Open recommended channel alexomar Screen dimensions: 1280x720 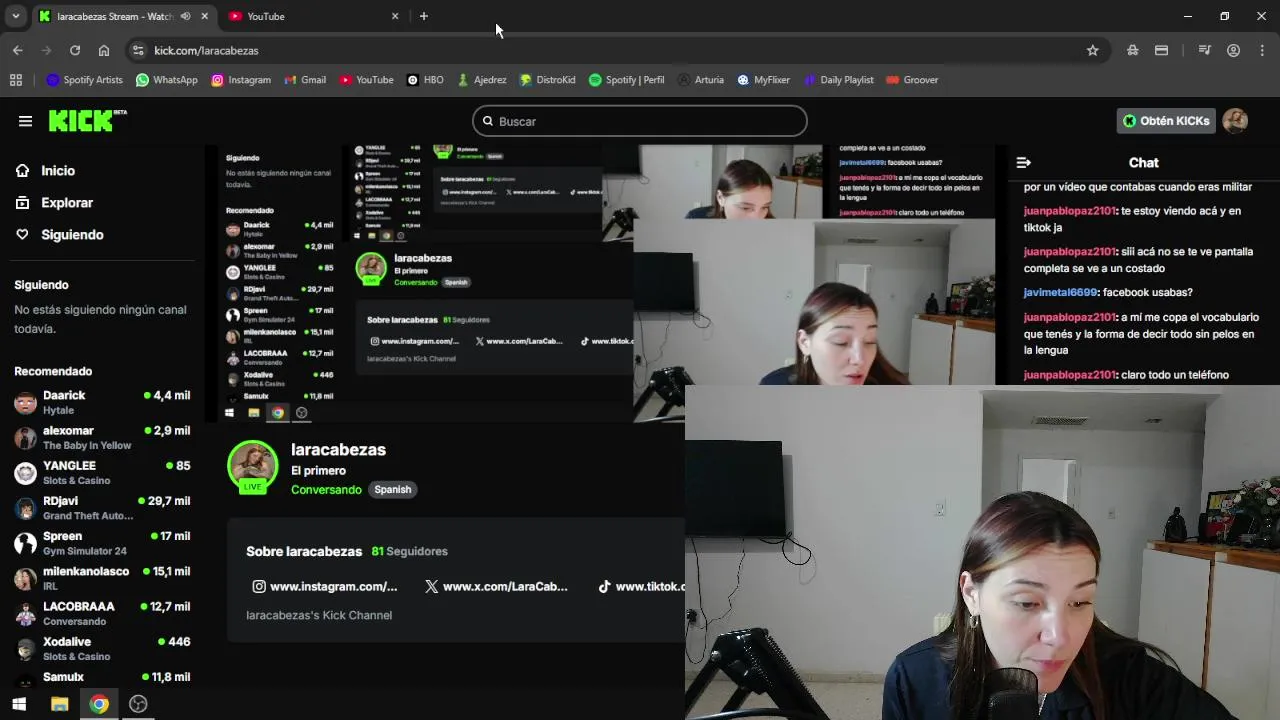pyautogui.click(x=102, y=437)
